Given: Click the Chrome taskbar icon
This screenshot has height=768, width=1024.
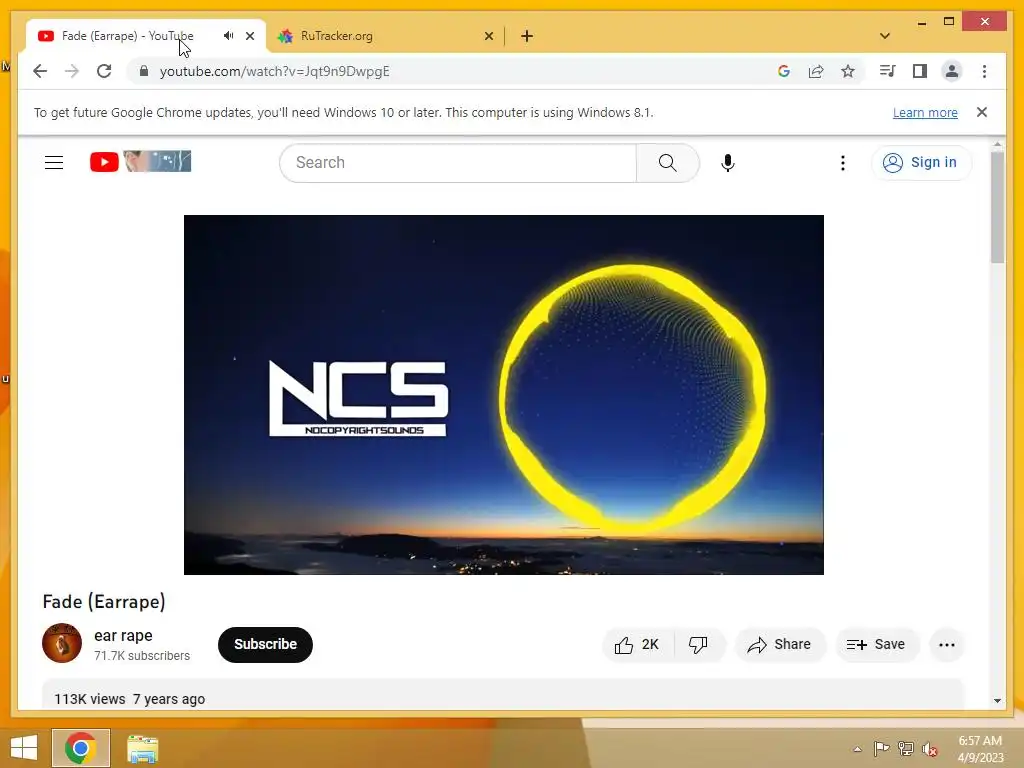Looking at the screenshot, I should point(81,748).
